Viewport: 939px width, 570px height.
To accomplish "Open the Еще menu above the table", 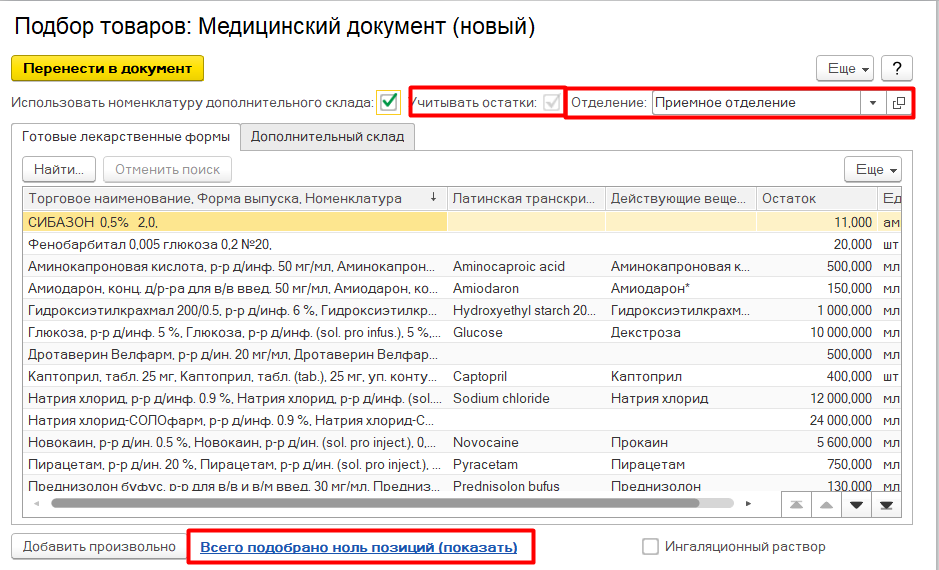I will coord(872,169).
